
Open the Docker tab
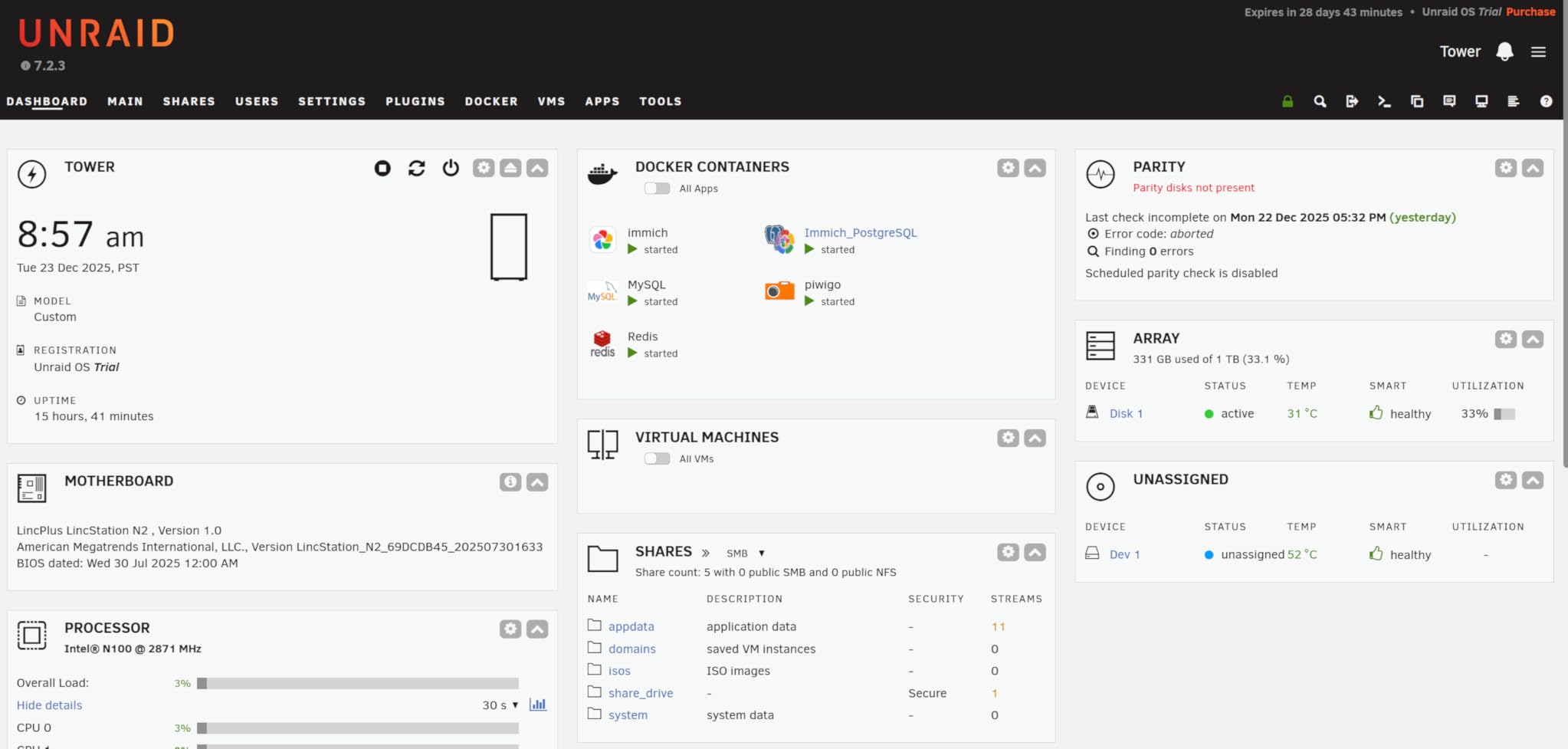(491, 101)
